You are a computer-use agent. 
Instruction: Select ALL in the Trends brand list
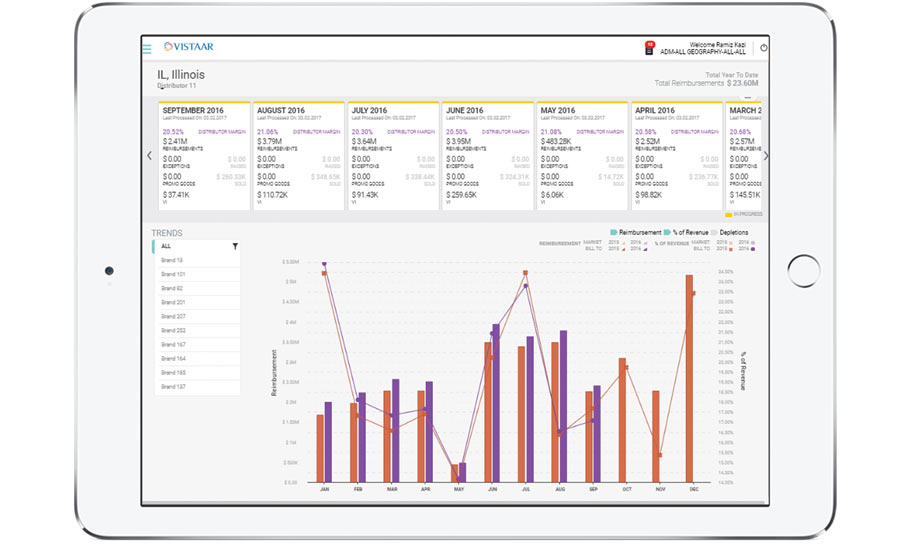point(196,246)
